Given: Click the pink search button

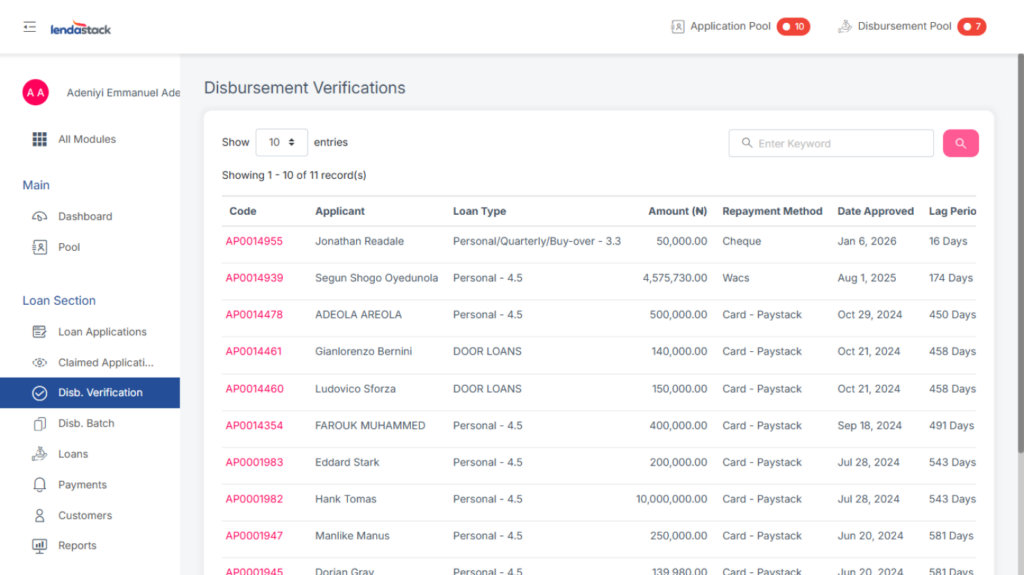Looking at the screenshot, I should (x=960, y=143).
